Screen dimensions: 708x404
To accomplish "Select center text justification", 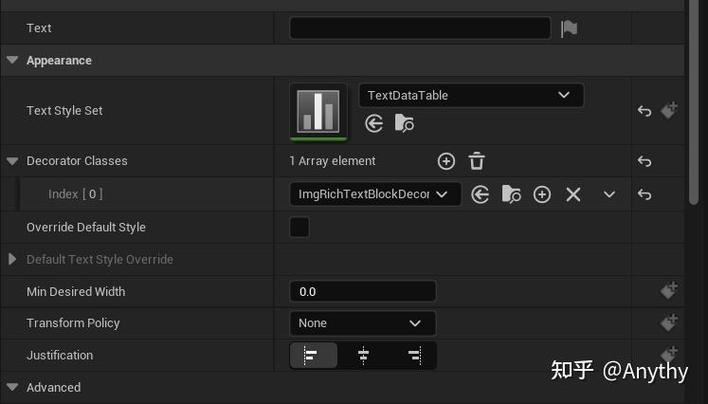I will (x=363, y=355).
